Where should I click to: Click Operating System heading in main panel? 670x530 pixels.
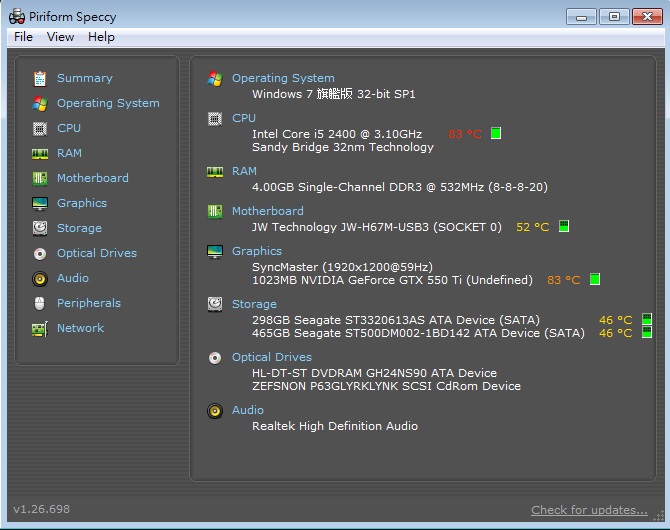283,79
